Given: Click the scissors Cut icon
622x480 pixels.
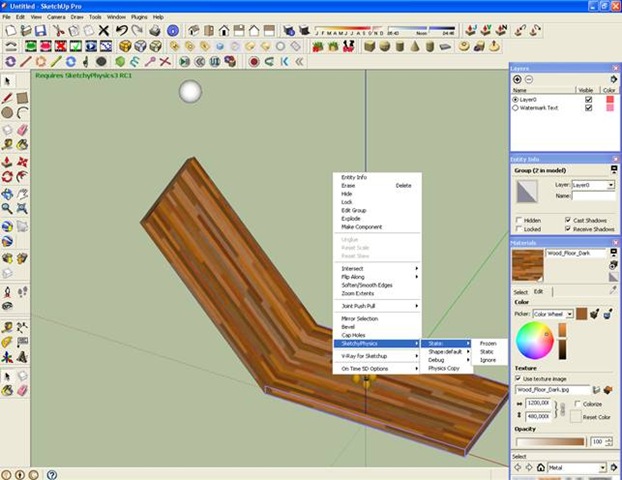Looking at the screenshot, I should pyautogui.click(x=58, y=31).
